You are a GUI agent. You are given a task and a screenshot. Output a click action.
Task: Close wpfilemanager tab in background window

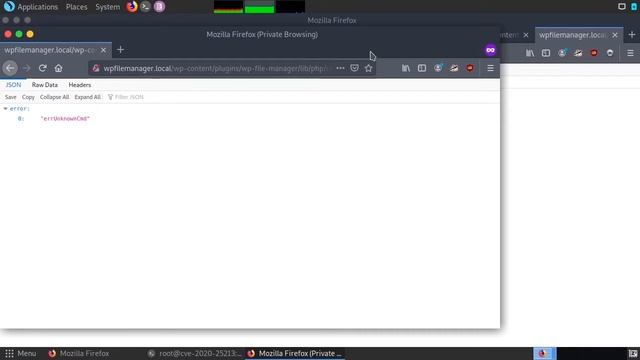[615, 35]
